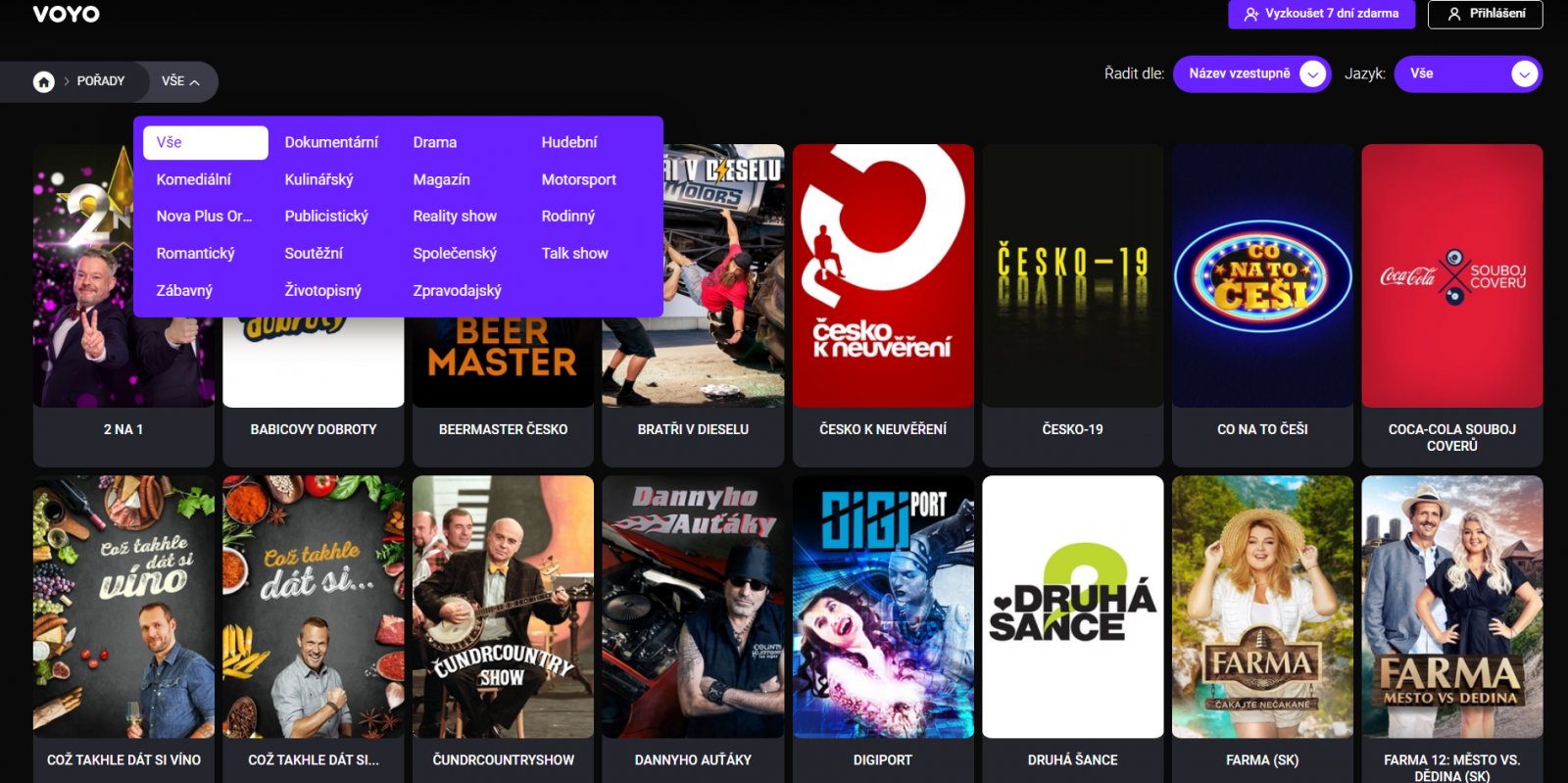The height and width of the screenshot is (783, 1568).
Task: Collapse the VŠE genre dropdown
Action: pos(181,81)
